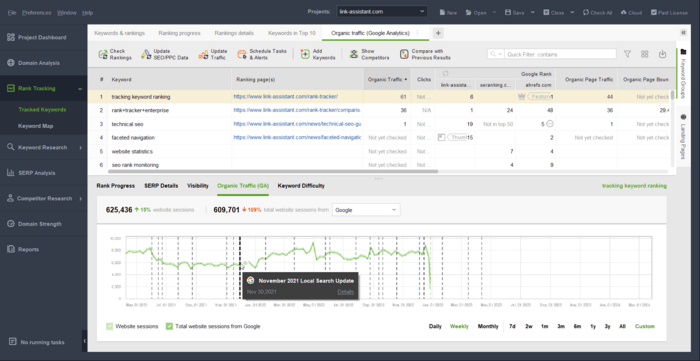The height and width of the screenshot is (361, 700).
Task: Click the Update Traffic icon
Action: [x=203, y=54]
